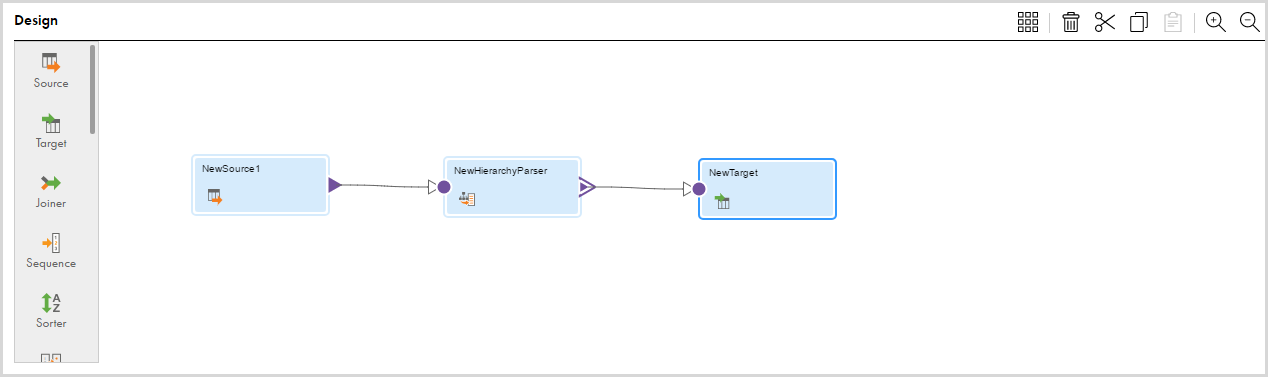Click the Delete trash can icon
Viewport: 1268px width, 377px height.
pos(1071,22)
